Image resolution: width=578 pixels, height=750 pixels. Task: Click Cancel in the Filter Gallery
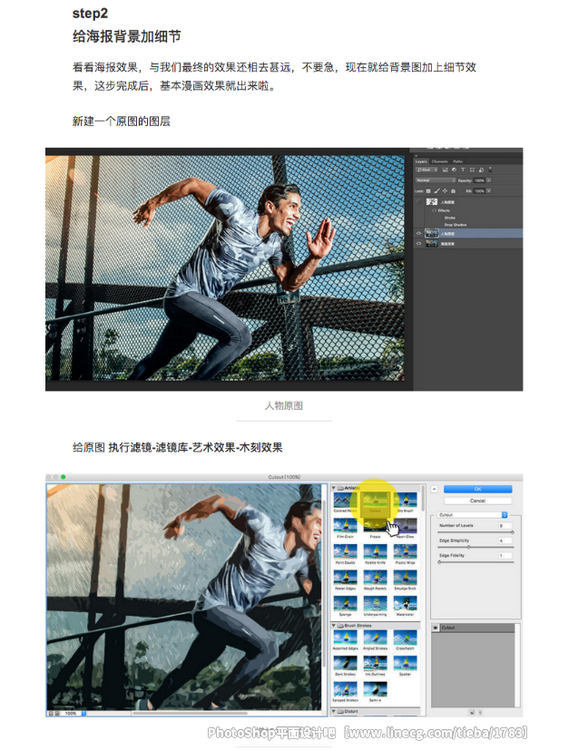pos(478,501)
